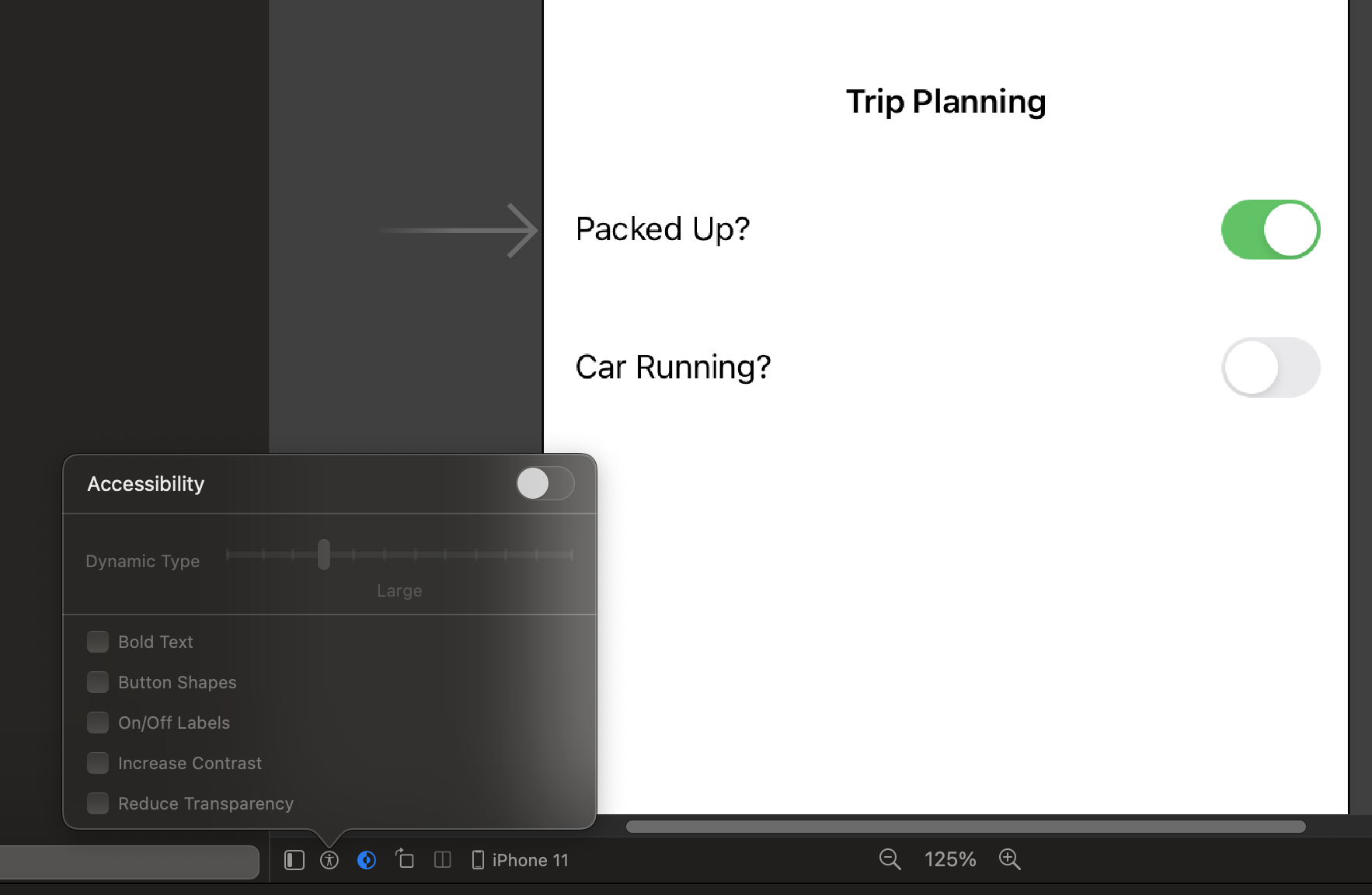This screenshot has height=895, width=1372.
Task: Click the horizontal canvas scrollbar
Action: [965, 827]
